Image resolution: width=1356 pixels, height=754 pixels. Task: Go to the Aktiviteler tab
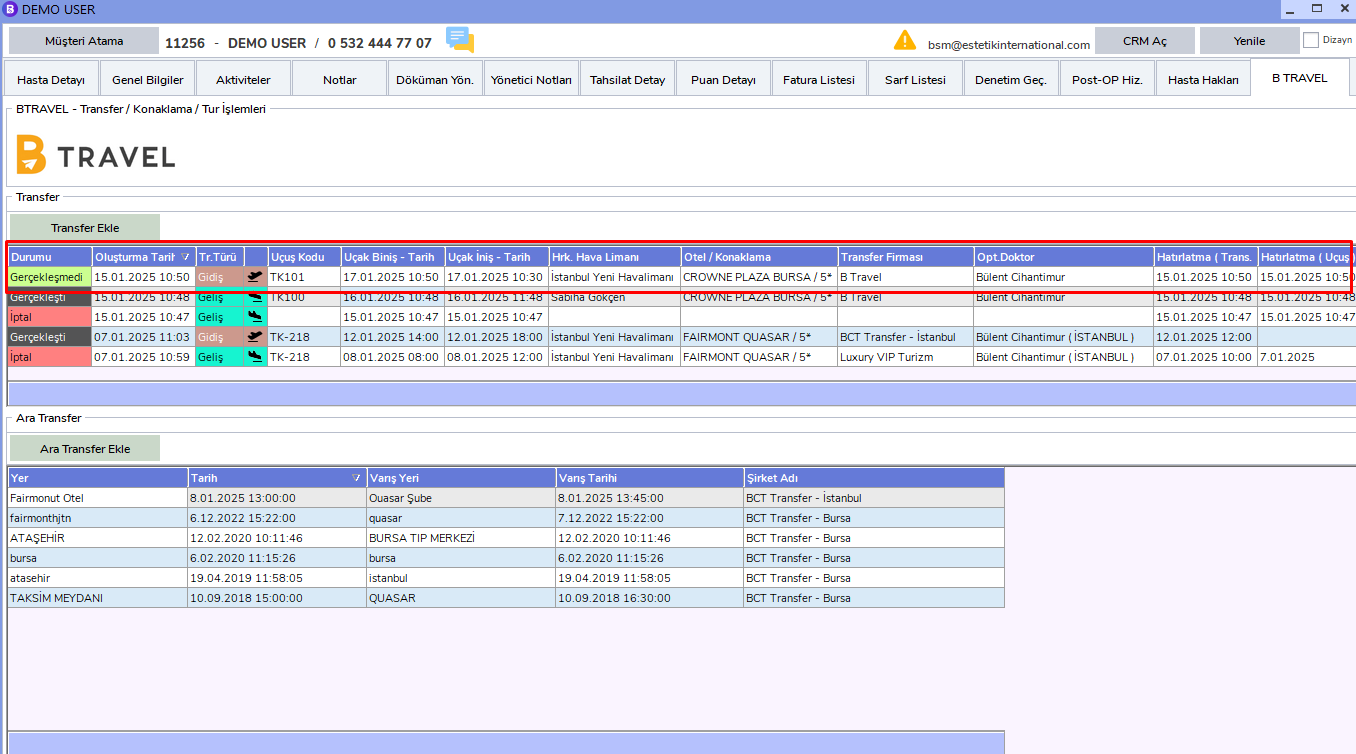tap(244, 79)
